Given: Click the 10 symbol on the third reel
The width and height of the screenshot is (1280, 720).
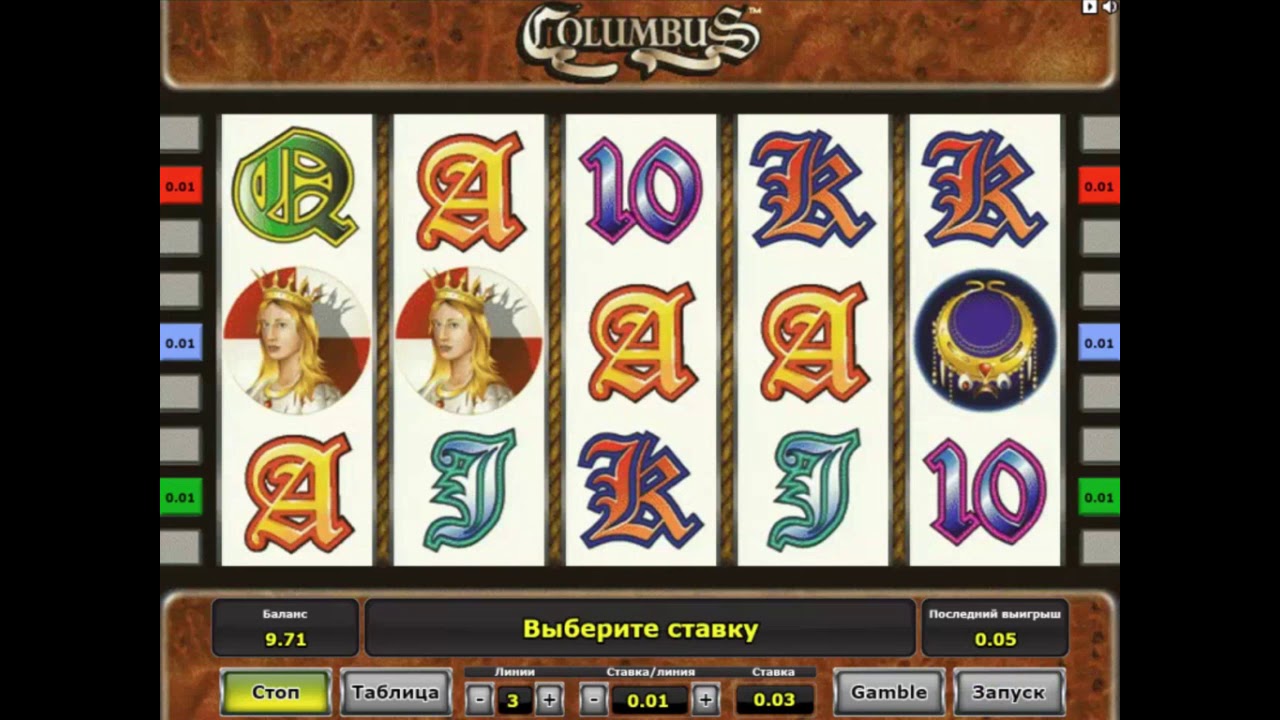Looking at the screenshot, I should 641,189.
